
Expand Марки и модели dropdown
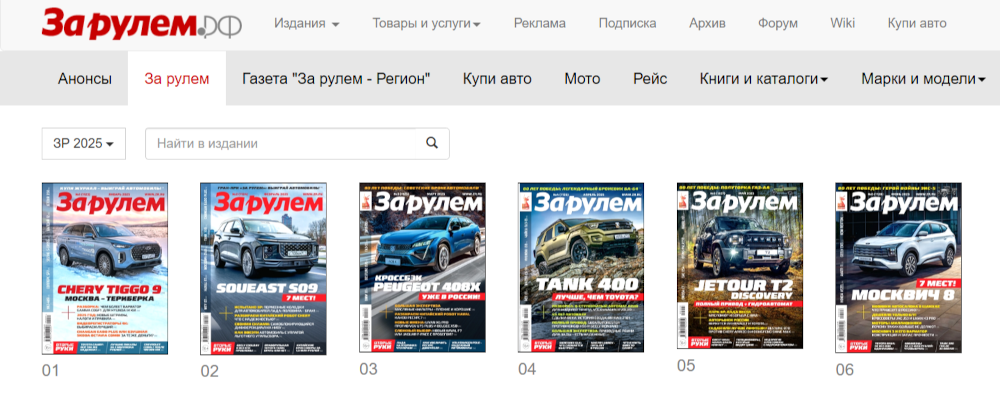point(924,79)
